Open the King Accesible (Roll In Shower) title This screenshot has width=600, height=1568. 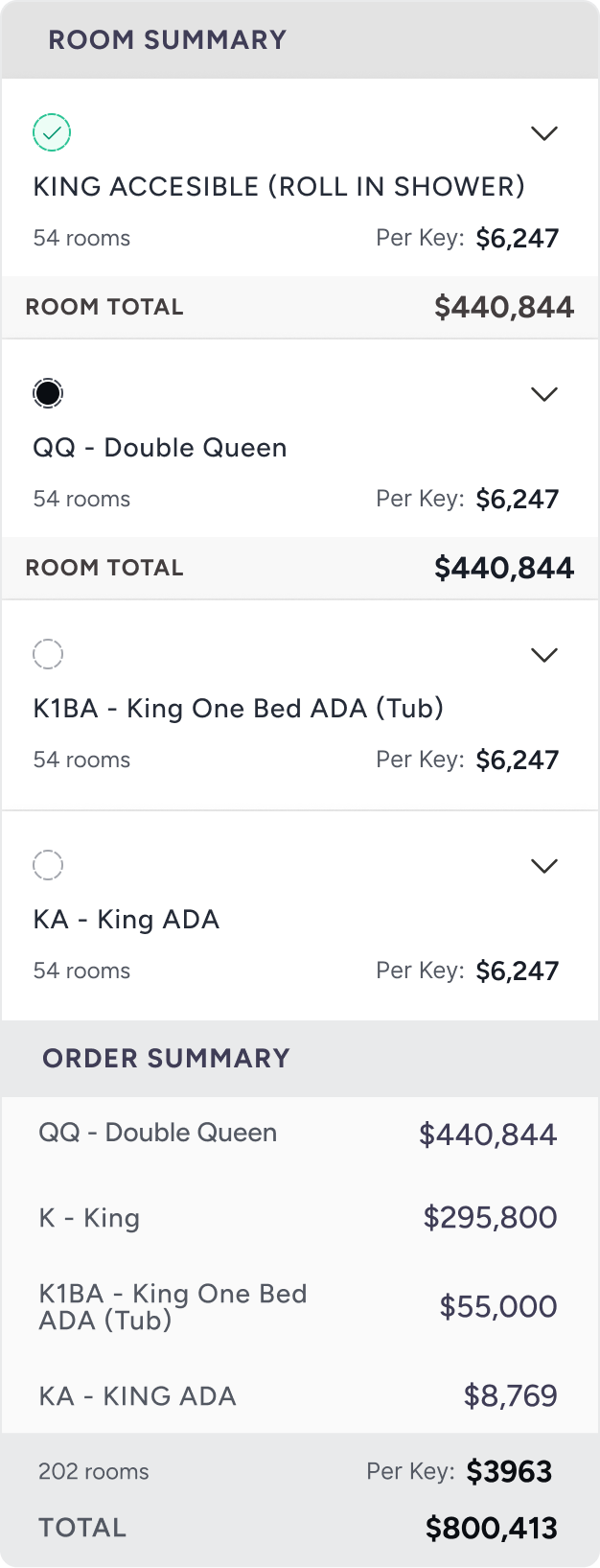click(x=279, y=186)
